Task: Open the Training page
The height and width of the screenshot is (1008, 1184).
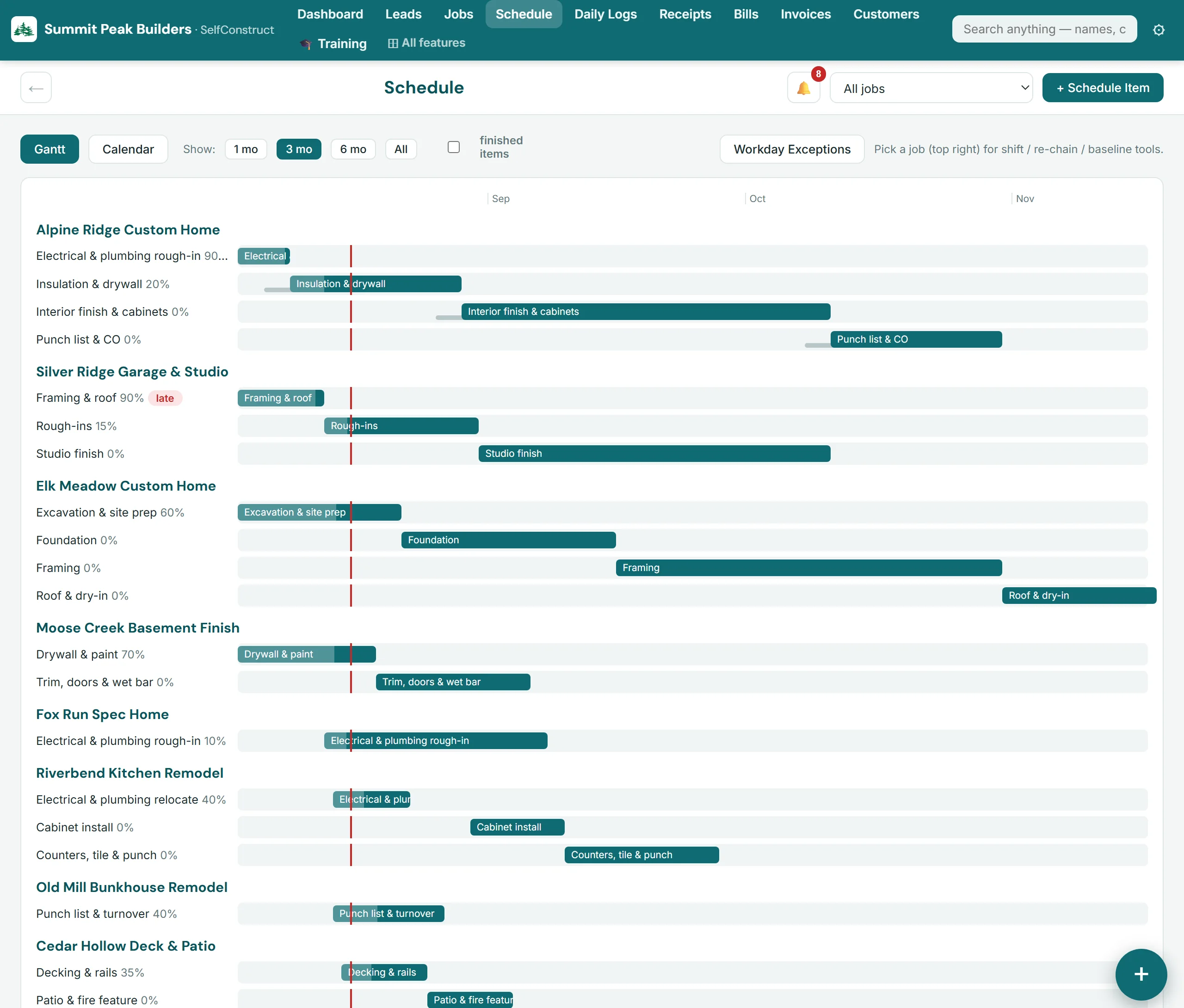Action: click(333, 43)
